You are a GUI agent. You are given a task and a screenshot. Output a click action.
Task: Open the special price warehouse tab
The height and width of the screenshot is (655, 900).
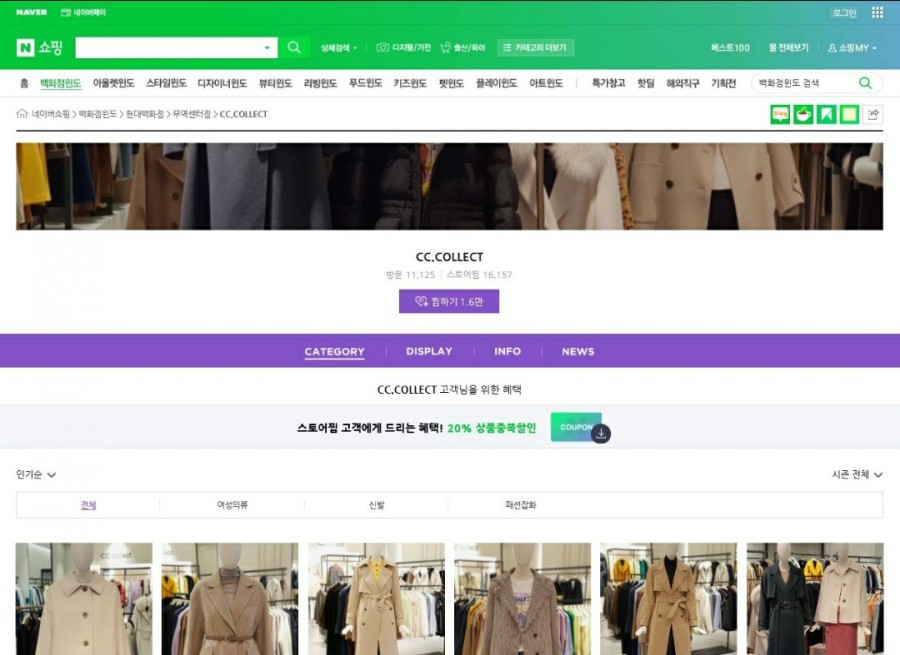pos(608,83)
